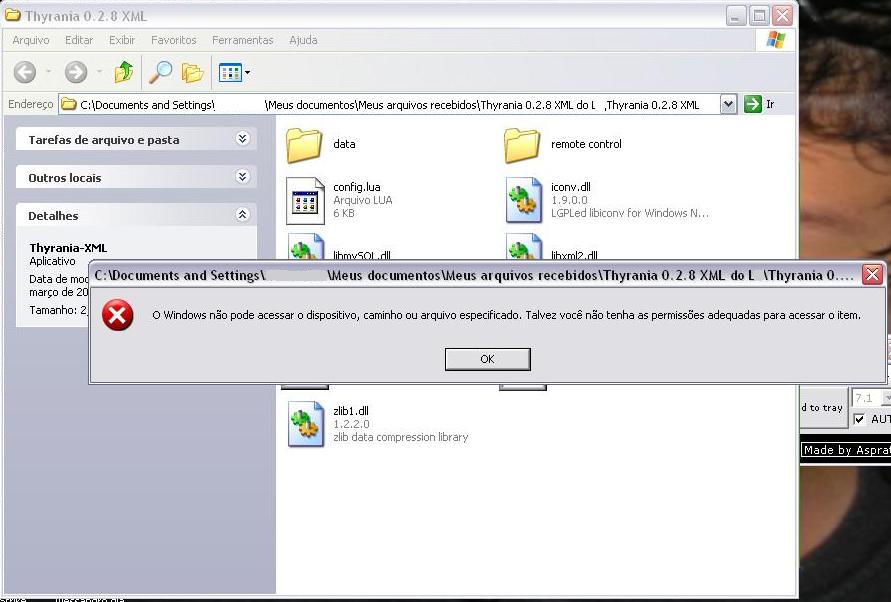Open the address bar history dropdown

(x=728, y=104)
